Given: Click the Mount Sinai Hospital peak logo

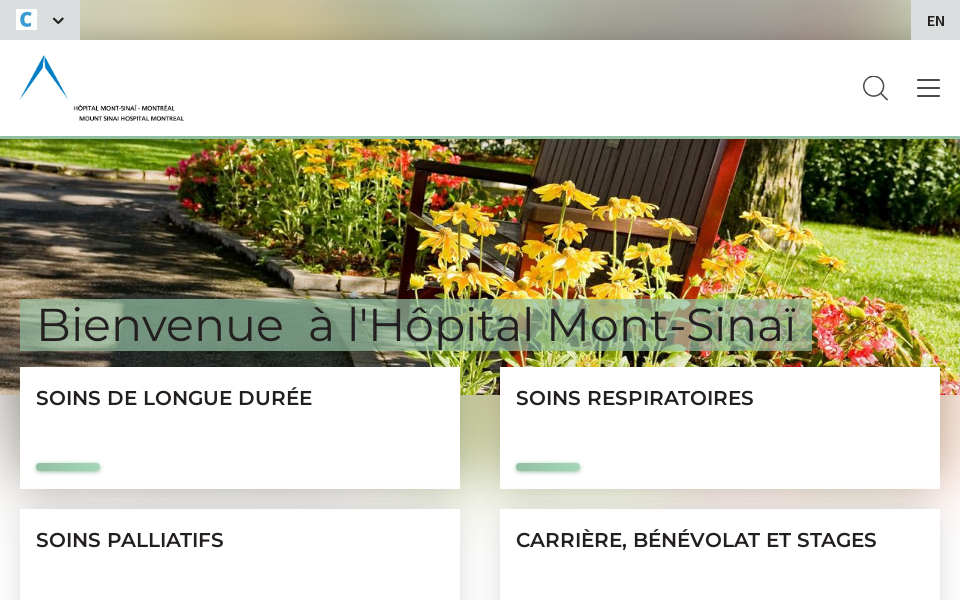Looking at the screenshot, I should point(43,77).
